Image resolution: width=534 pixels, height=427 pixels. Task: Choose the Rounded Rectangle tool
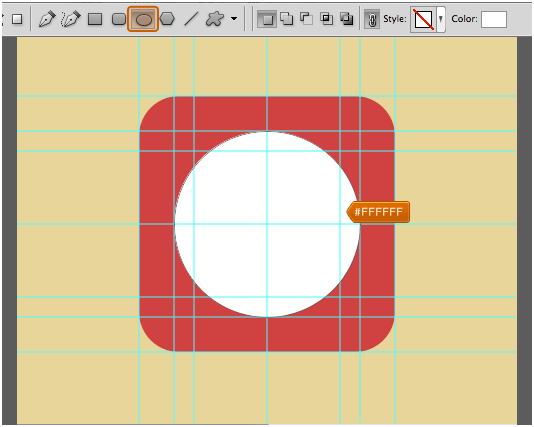pos(119,19)
